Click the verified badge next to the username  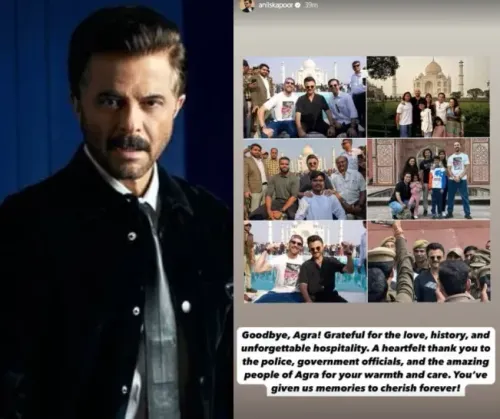coord(298,5)
